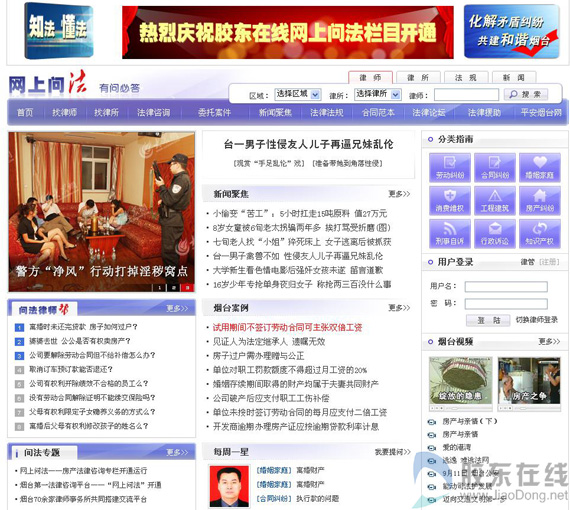Click 我要提问 link in 每周一星
This screenshot has width=570, height=510.
pyautogui.click(x=393, y=452)
